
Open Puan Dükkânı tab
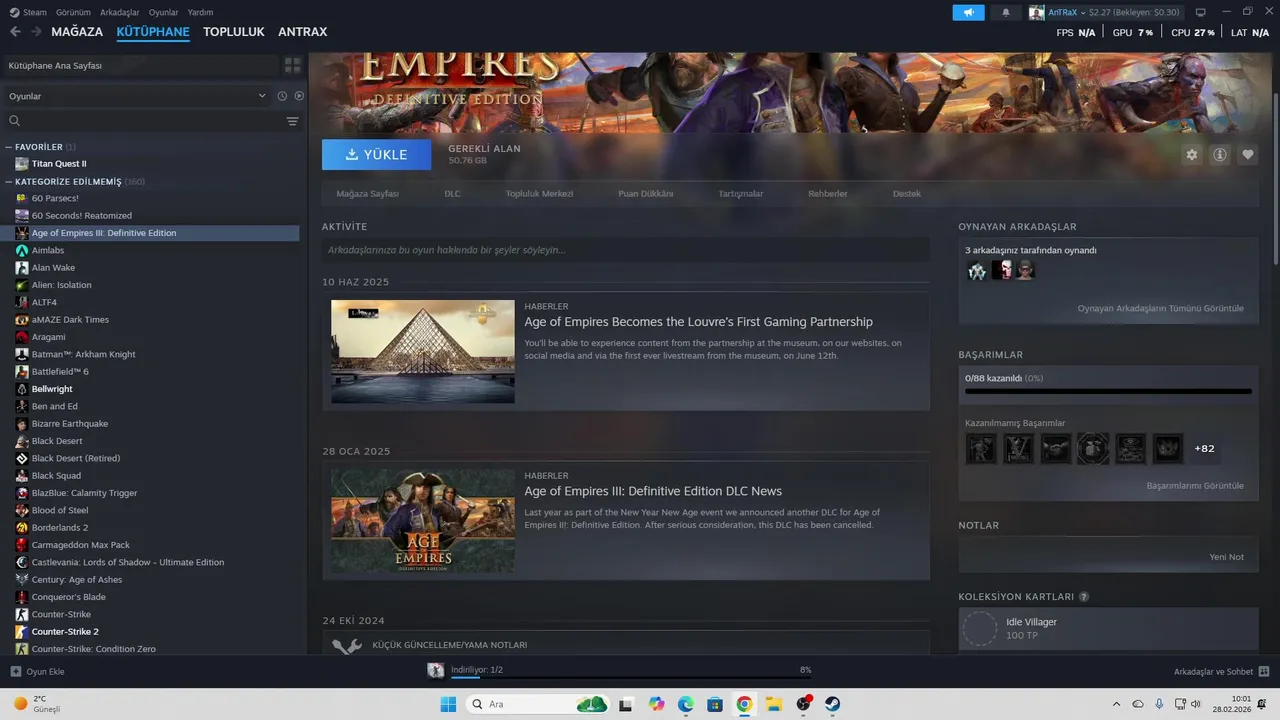pos(646,194)
